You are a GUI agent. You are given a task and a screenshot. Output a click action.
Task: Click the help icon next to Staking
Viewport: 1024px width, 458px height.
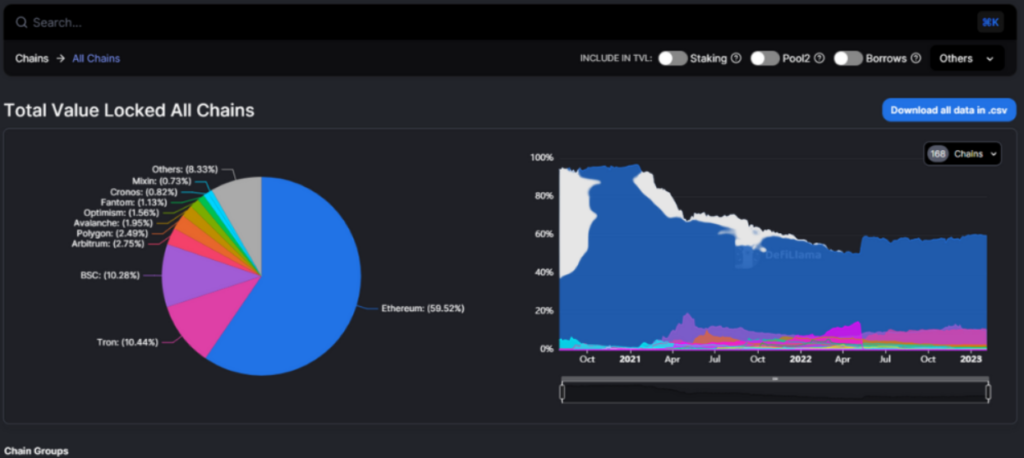(x=736, y=58)
